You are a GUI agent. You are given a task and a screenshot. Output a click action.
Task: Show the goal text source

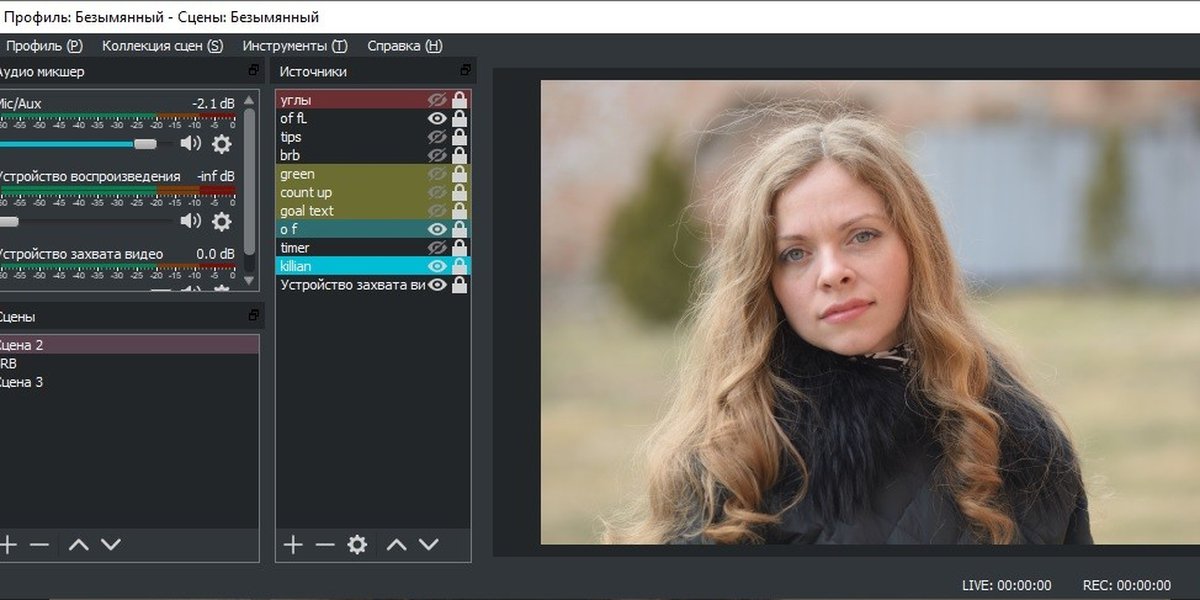[437, 211]
